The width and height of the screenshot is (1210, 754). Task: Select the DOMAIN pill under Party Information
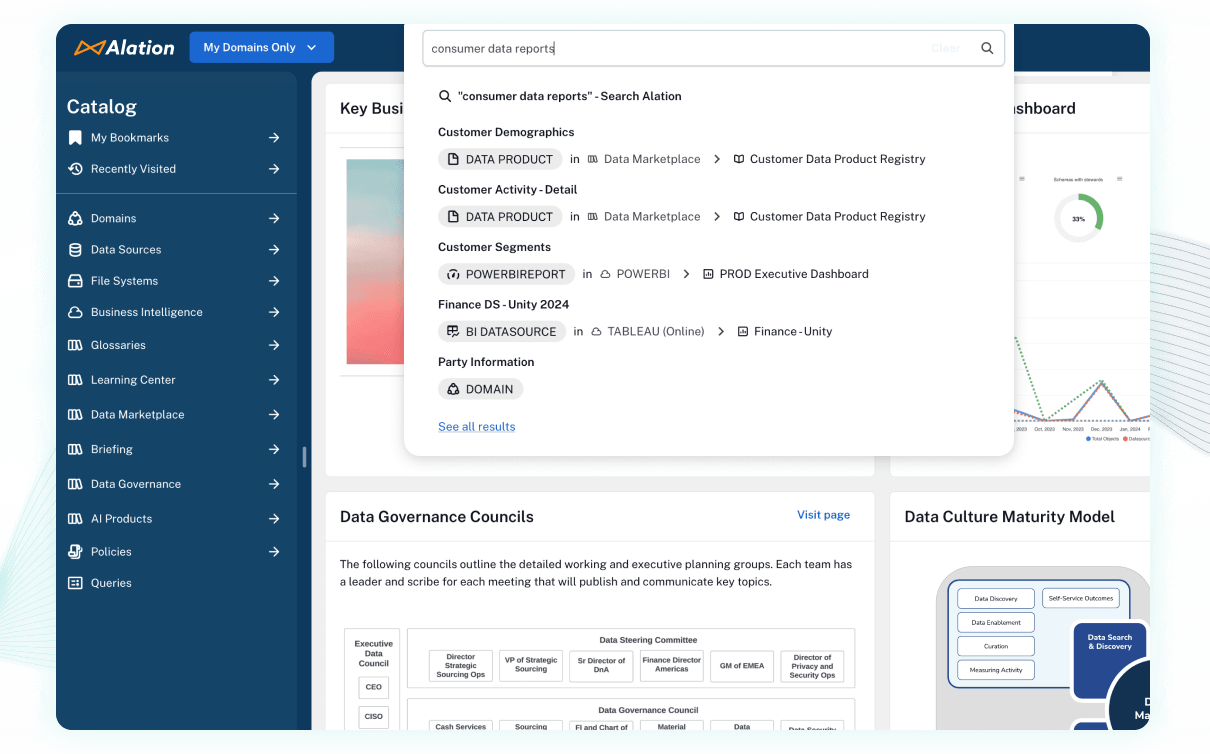[x=480, y=389]
